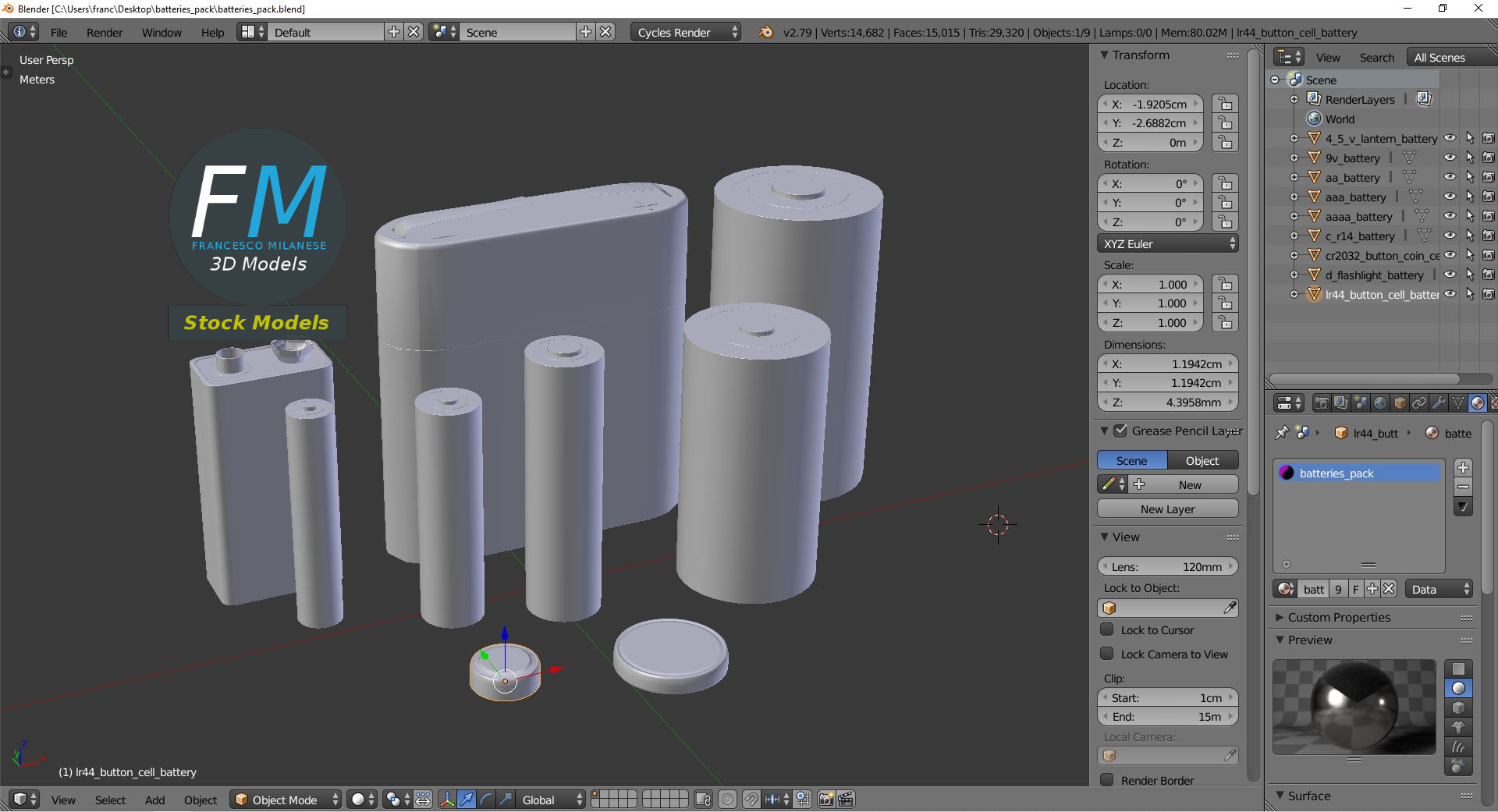Open the Render menu
Viewport: 1498px width, 812px height.
click(x=105, y=32)
